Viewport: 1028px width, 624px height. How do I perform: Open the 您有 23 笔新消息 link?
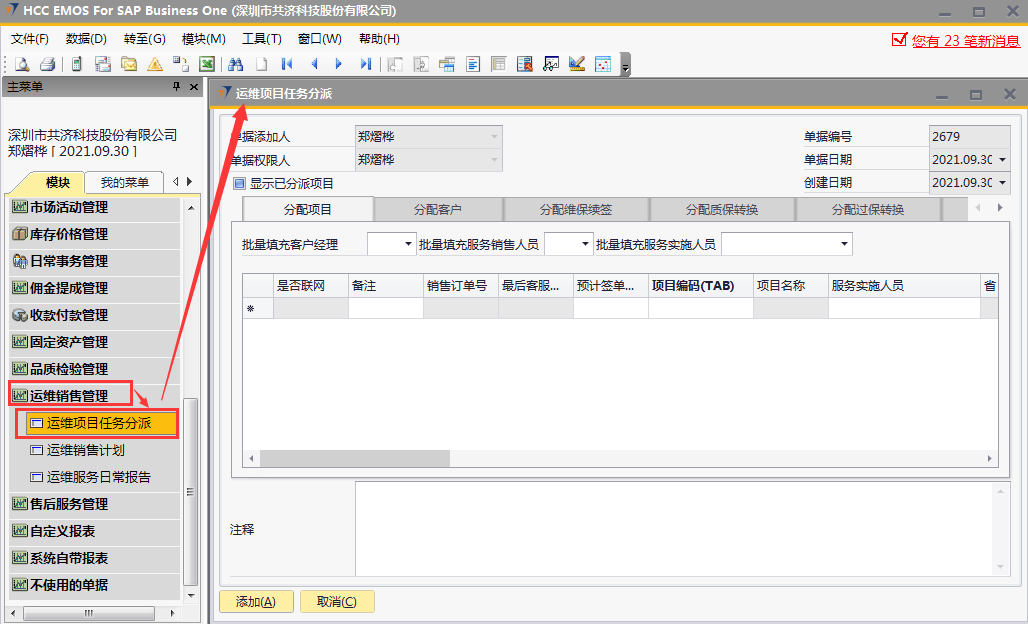[x=965, y=41]
